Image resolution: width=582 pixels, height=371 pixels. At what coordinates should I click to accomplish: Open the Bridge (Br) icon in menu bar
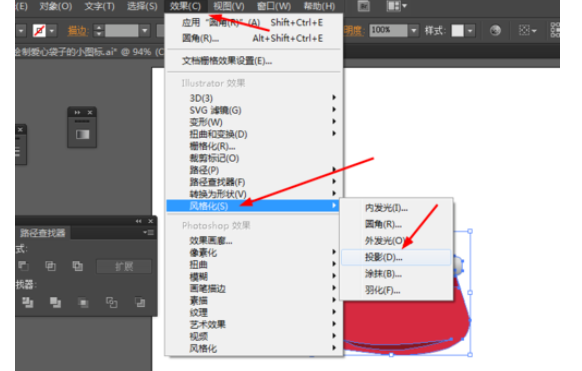click(363, 6)
